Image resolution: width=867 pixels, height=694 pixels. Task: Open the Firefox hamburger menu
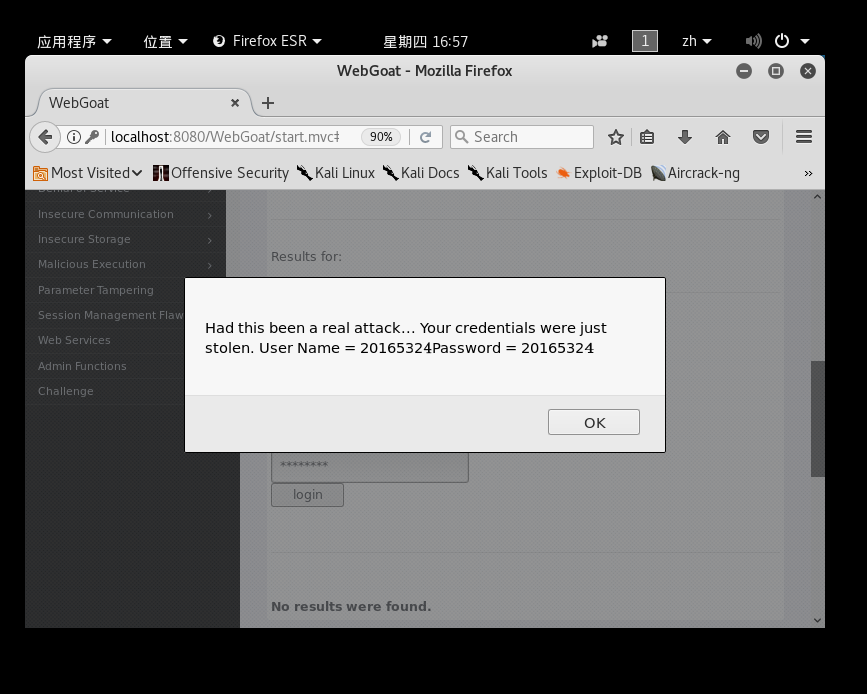pos(803,137)
